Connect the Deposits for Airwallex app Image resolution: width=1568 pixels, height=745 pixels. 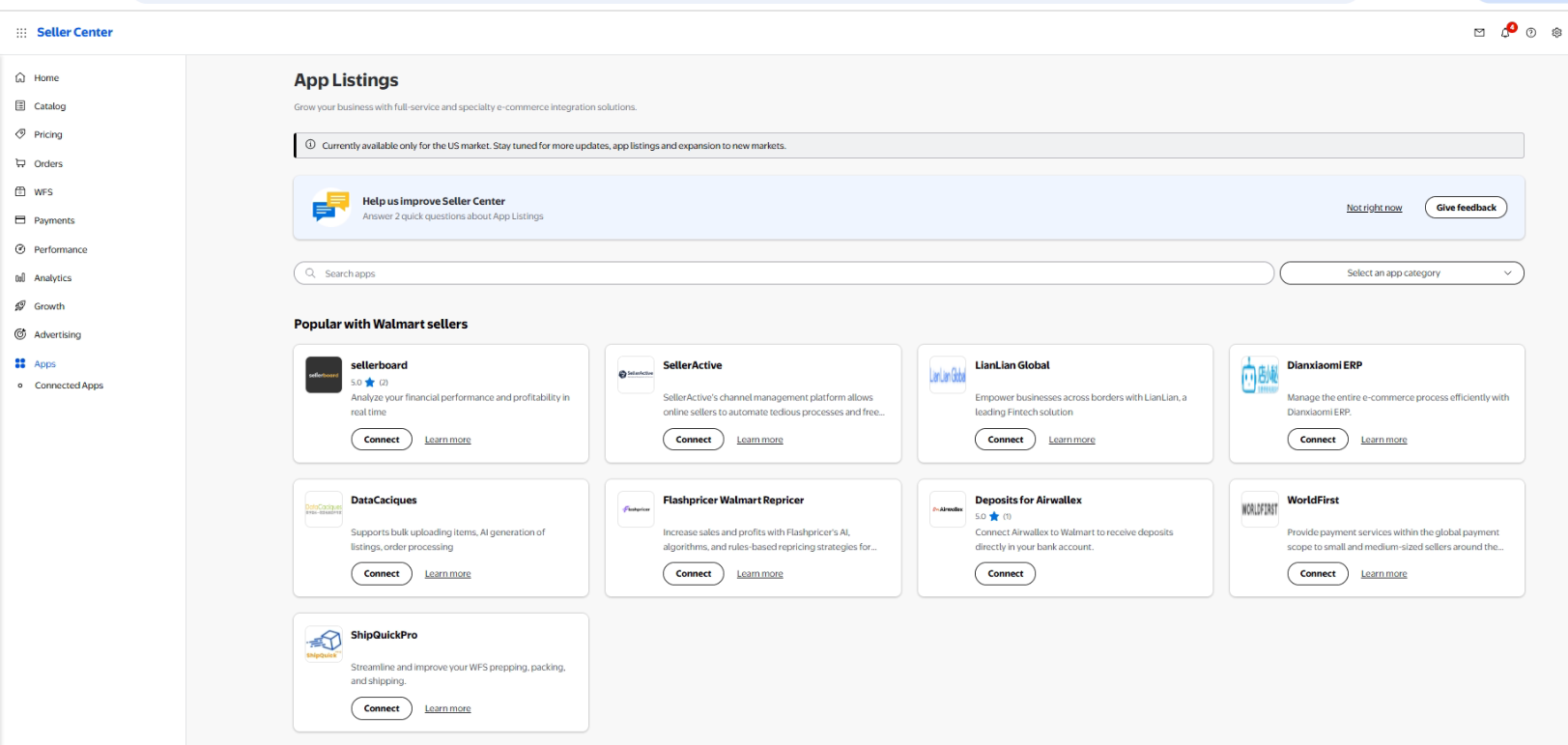pyautogui.click(x=1006, y=574)
